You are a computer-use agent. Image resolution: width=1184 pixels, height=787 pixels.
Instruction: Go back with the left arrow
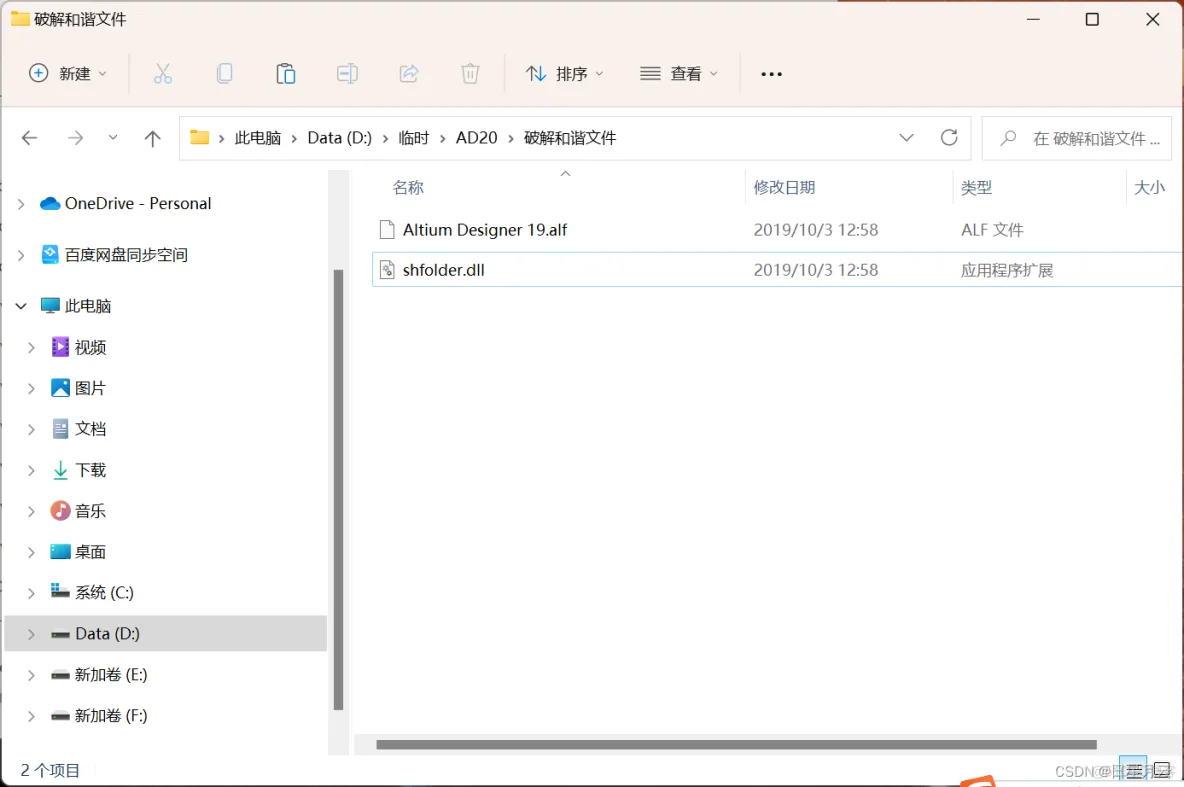pos(29,137)
